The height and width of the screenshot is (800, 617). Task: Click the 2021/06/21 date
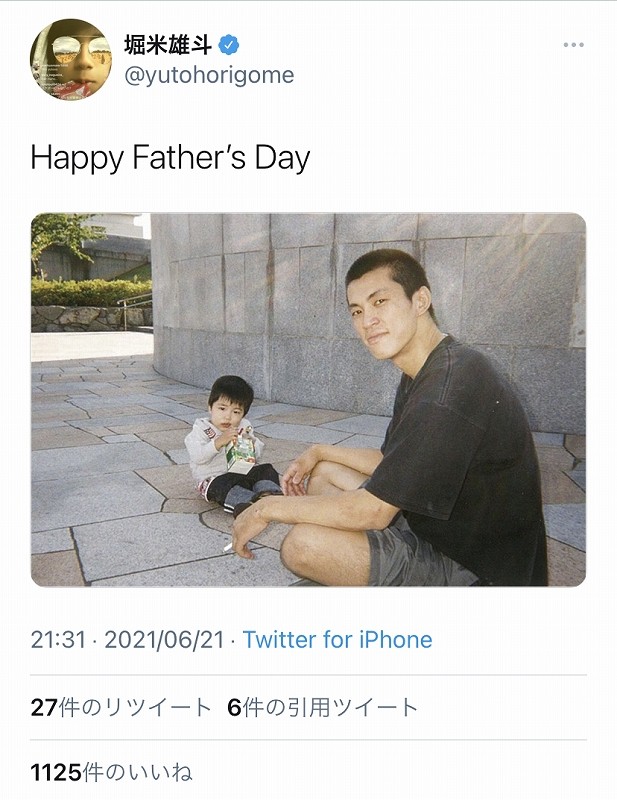point(165,639)
